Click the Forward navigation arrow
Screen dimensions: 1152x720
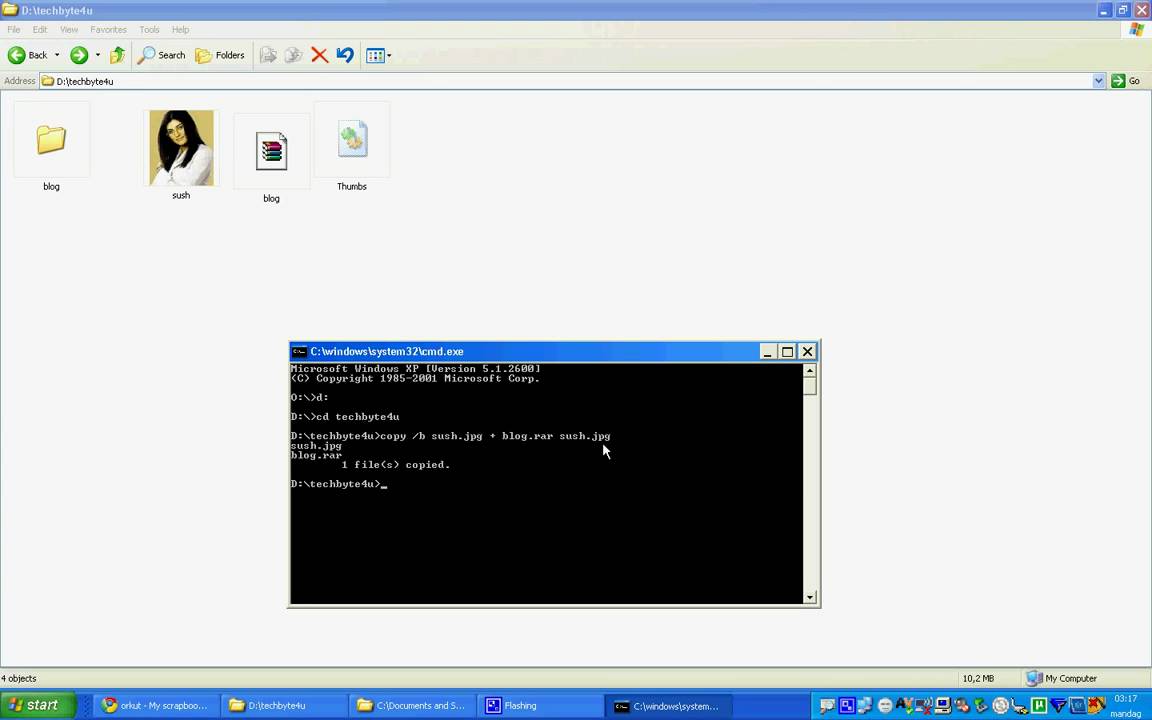pyautogui.click(x=79, y=55)
